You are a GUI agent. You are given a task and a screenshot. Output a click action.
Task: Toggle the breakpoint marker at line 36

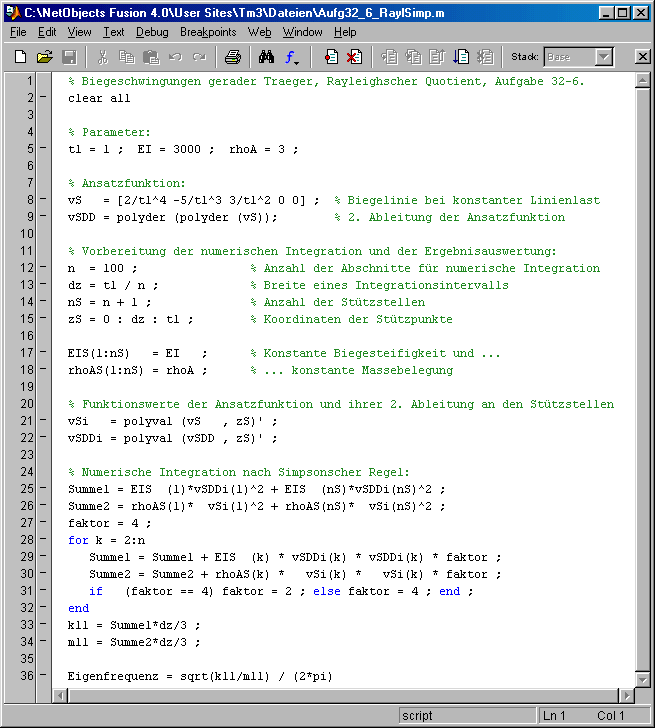[43, 675]
